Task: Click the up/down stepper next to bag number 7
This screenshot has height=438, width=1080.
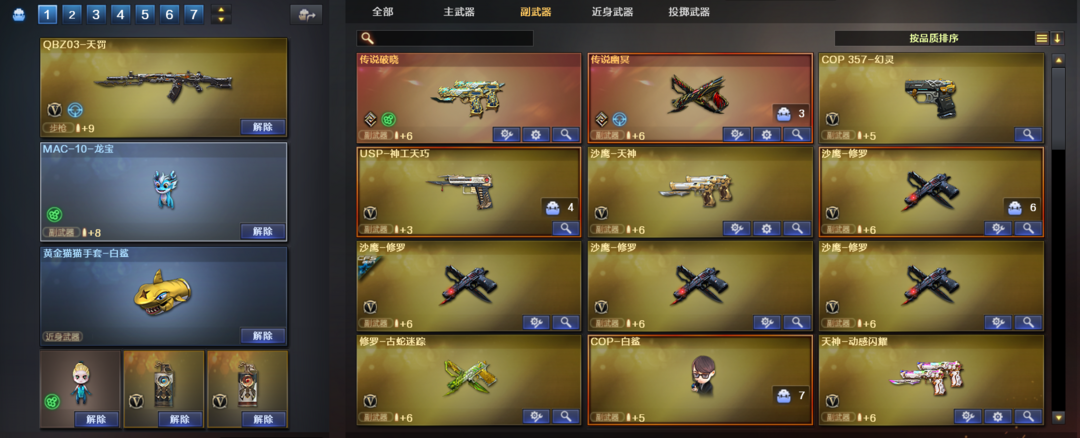Action: (x=221, y=14)
